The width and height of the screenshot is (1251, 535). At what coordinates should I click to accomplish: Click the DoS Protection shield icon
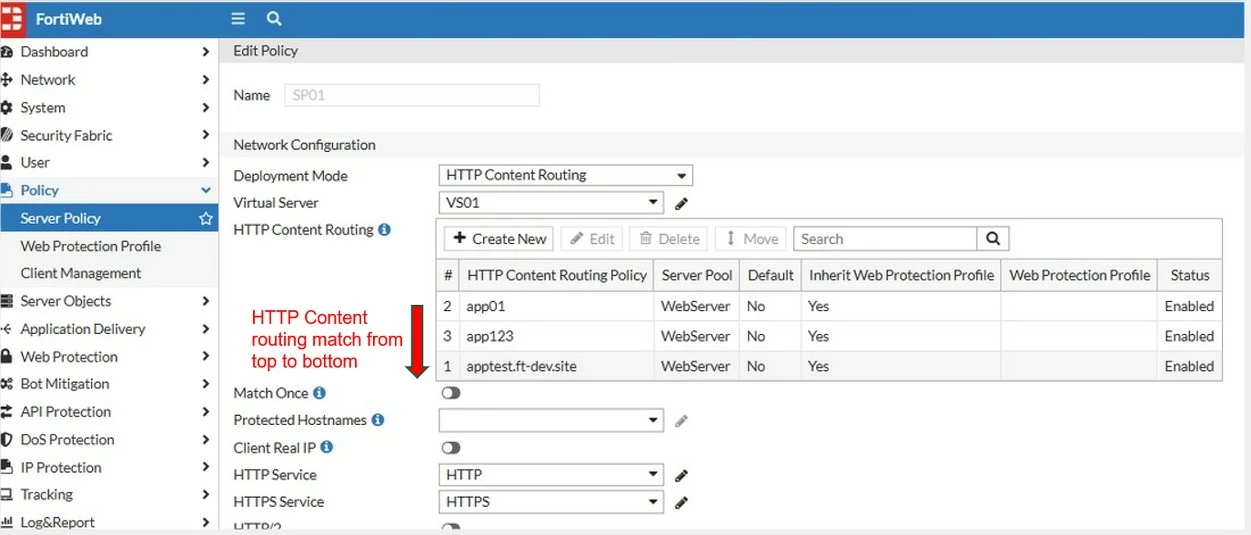(x=6, y=440)
